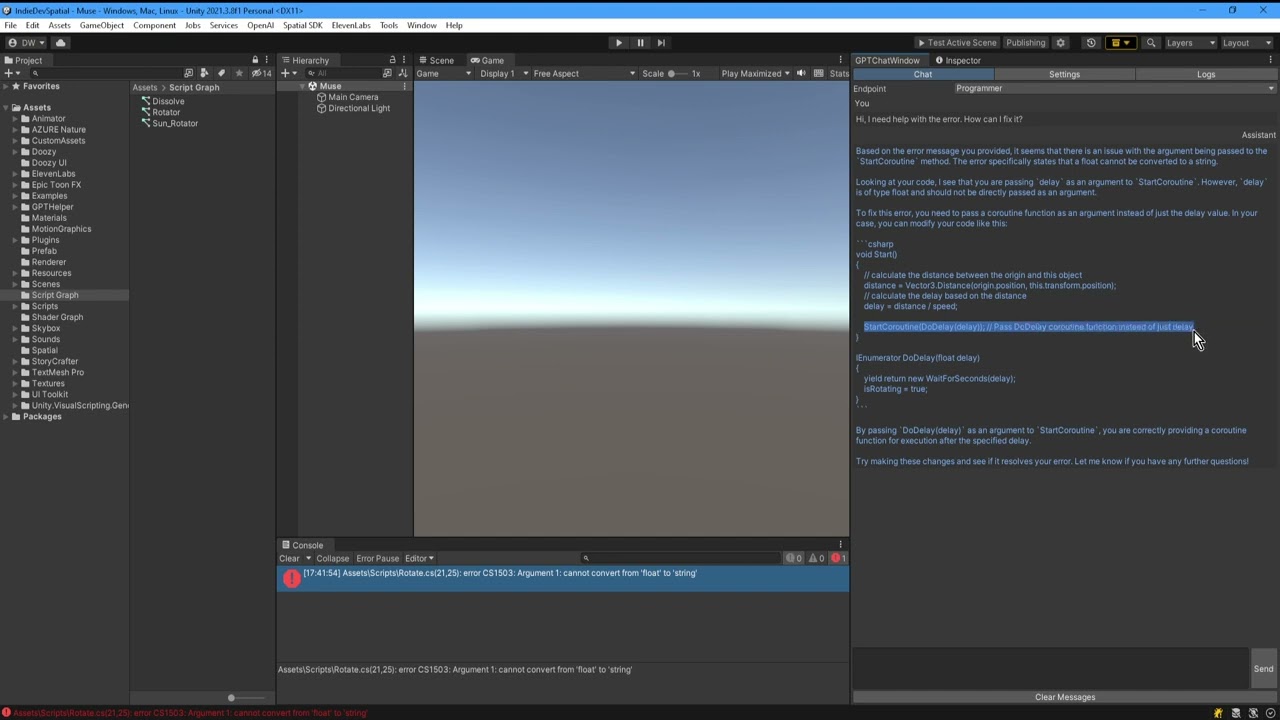
Task: Click the Pause button in the toolbar
Action: click(640, 43)
